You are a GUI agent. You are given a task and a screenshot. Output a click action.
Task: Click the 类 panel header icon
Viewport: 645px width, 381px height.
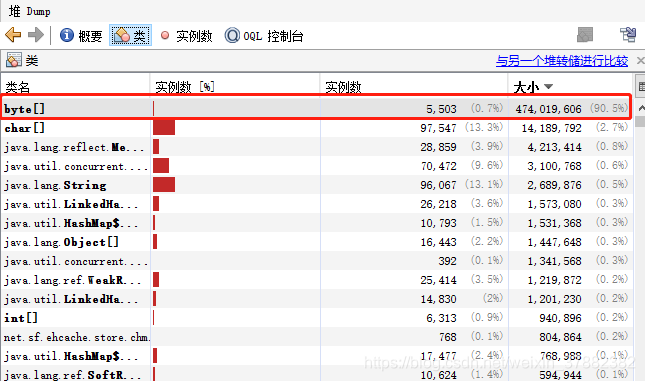coord(14,60)
